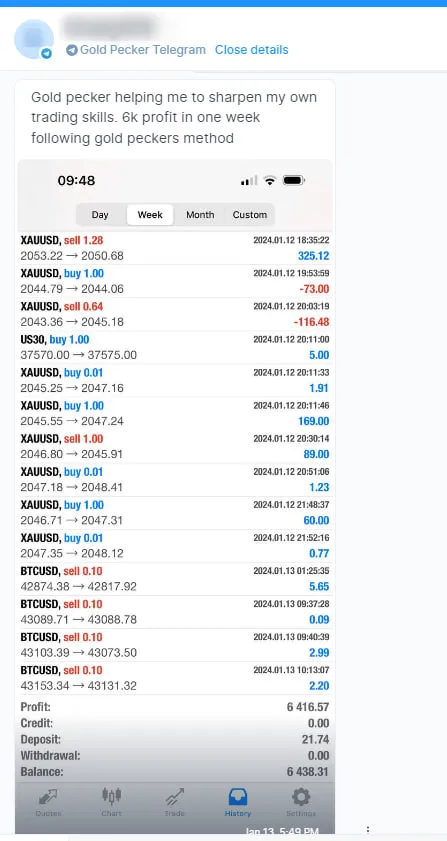The image size is (447, 841).
Task: Choose the Custom range tab
Action: click(250, 215)
